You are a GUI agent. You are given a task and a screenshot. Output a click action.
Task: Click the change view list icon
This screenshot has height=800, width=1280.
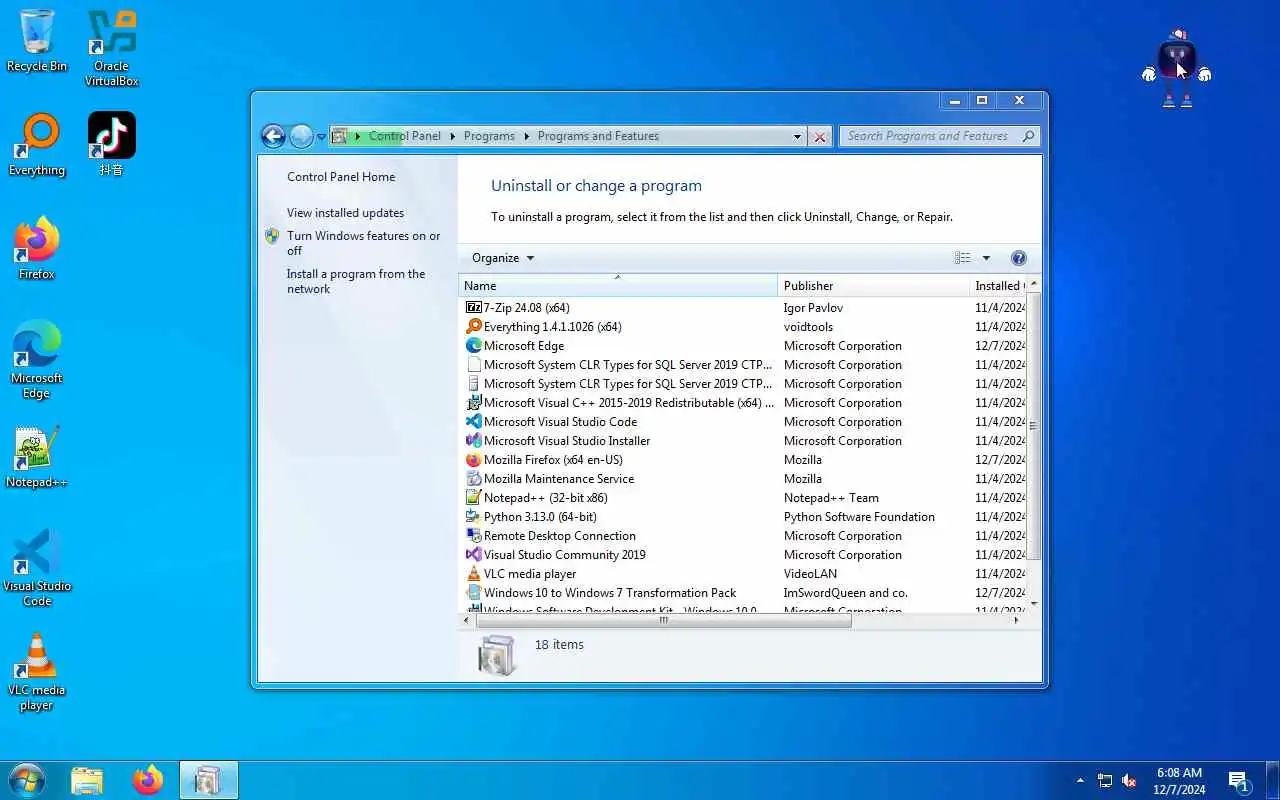[962, 258]
